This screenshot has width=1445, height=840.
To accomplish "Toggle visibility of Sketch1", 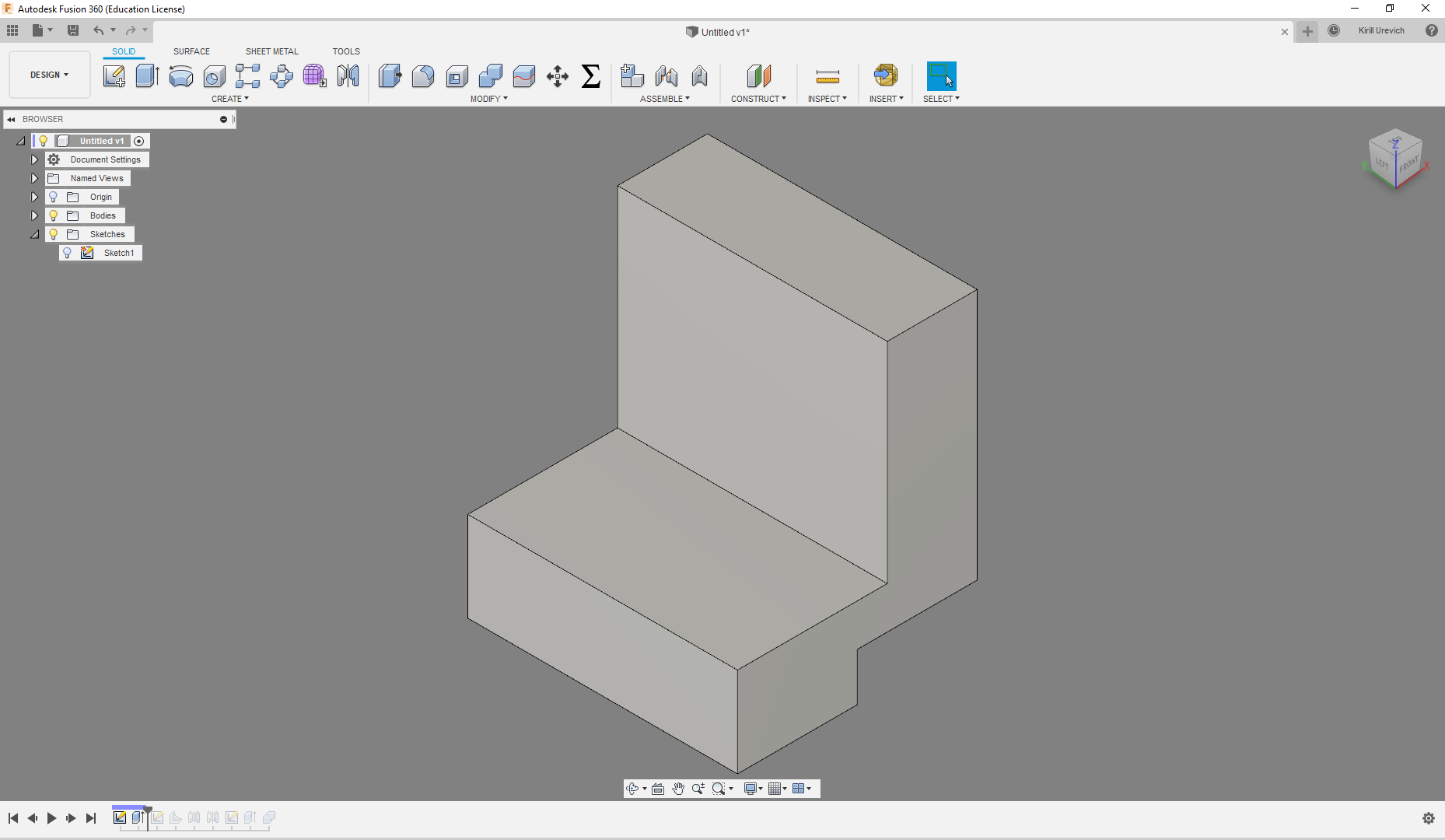I will (68, 253).
